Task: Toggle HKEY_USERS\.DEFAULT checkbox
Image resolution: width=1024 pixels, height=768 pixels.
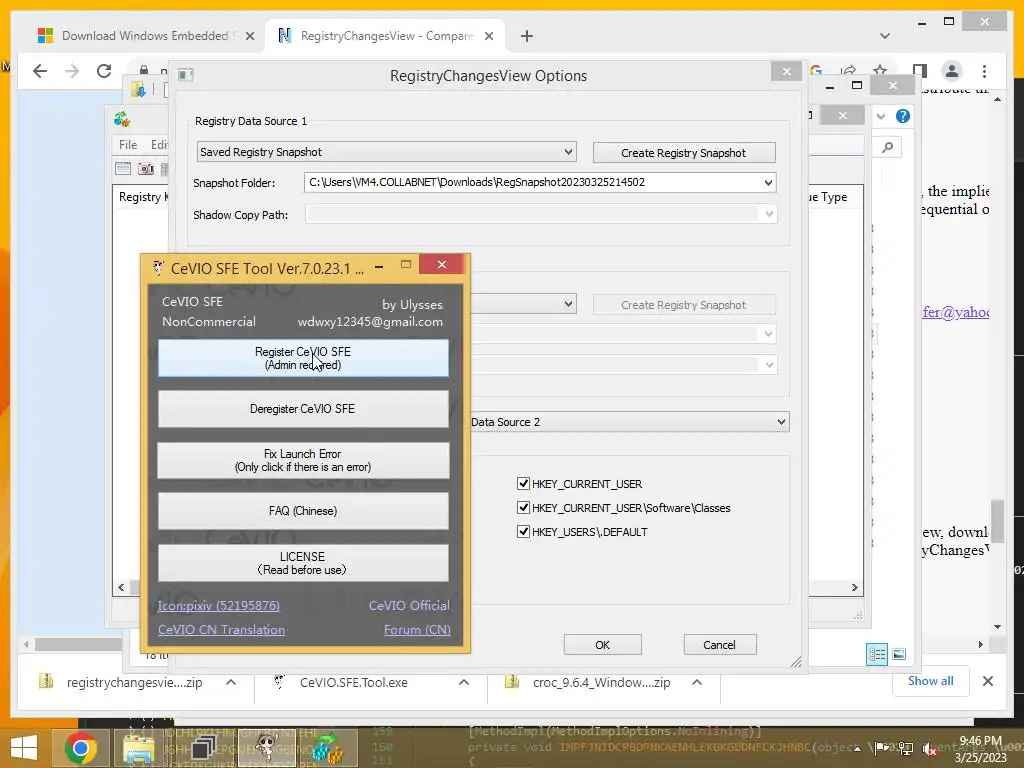Action: (x=523, y=532)
